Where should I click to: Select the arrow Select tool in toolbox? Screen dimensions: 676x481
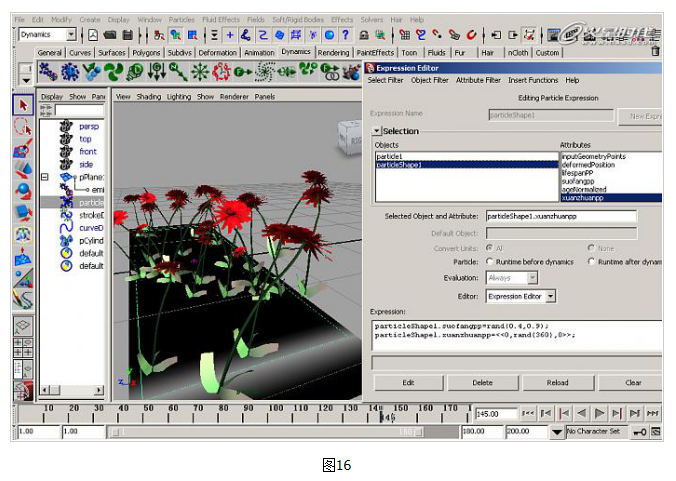point(23,105)
